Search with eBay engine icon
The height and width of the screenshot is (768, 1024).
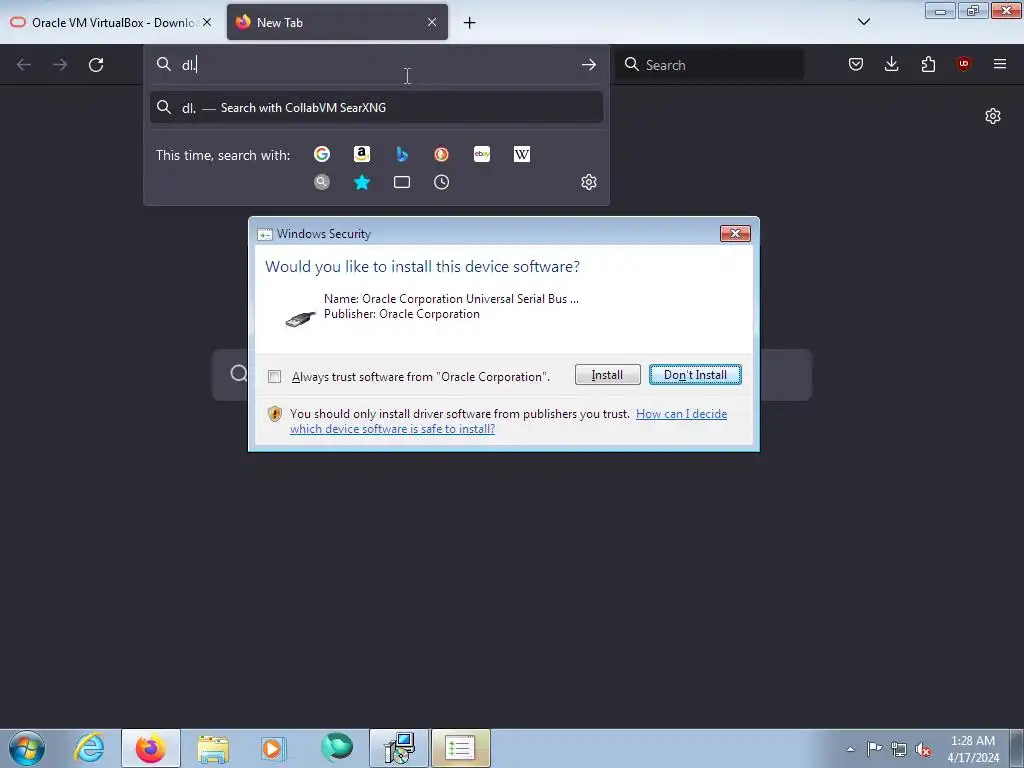(x=482, y=154)
